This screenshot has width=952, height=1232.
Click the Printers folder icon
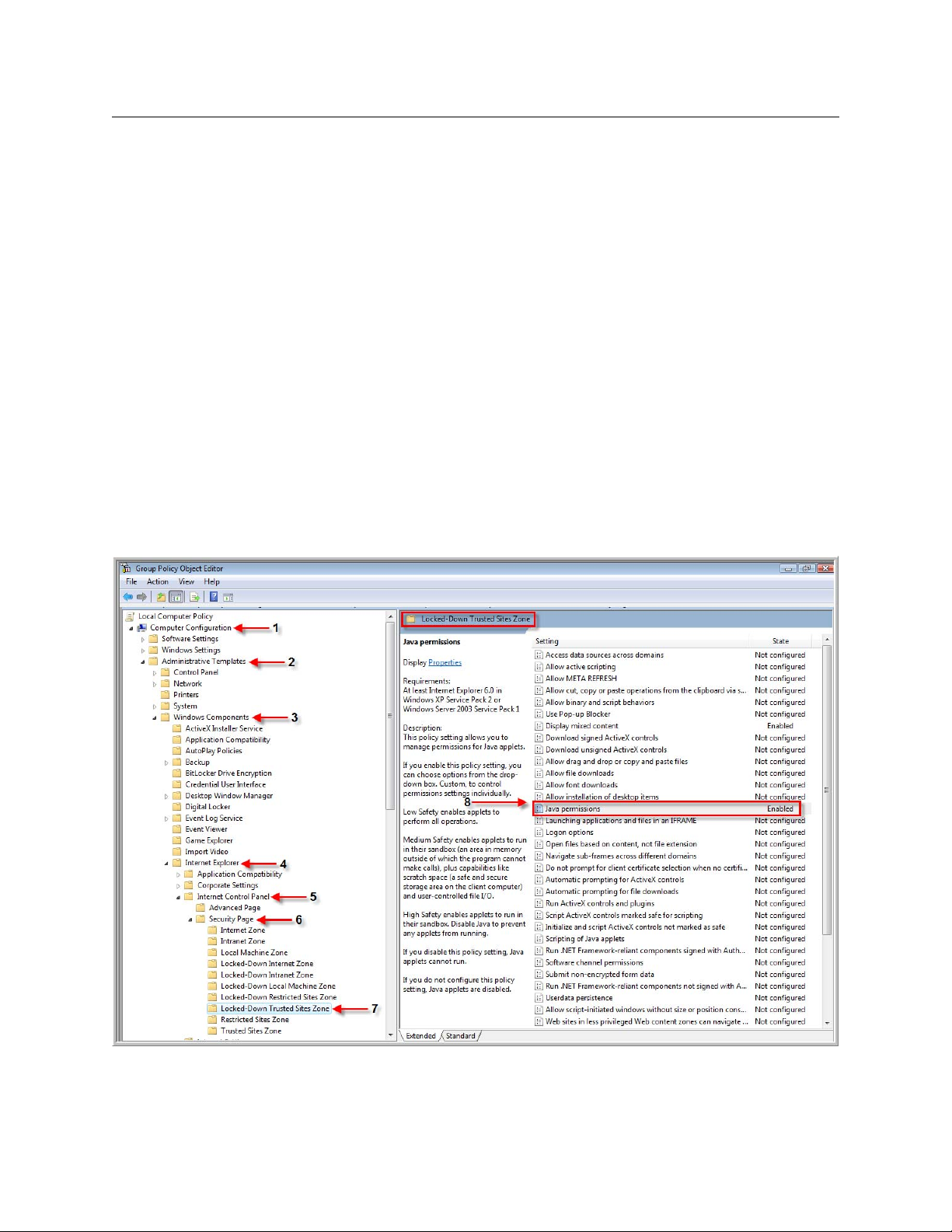(x=166, y=695)
